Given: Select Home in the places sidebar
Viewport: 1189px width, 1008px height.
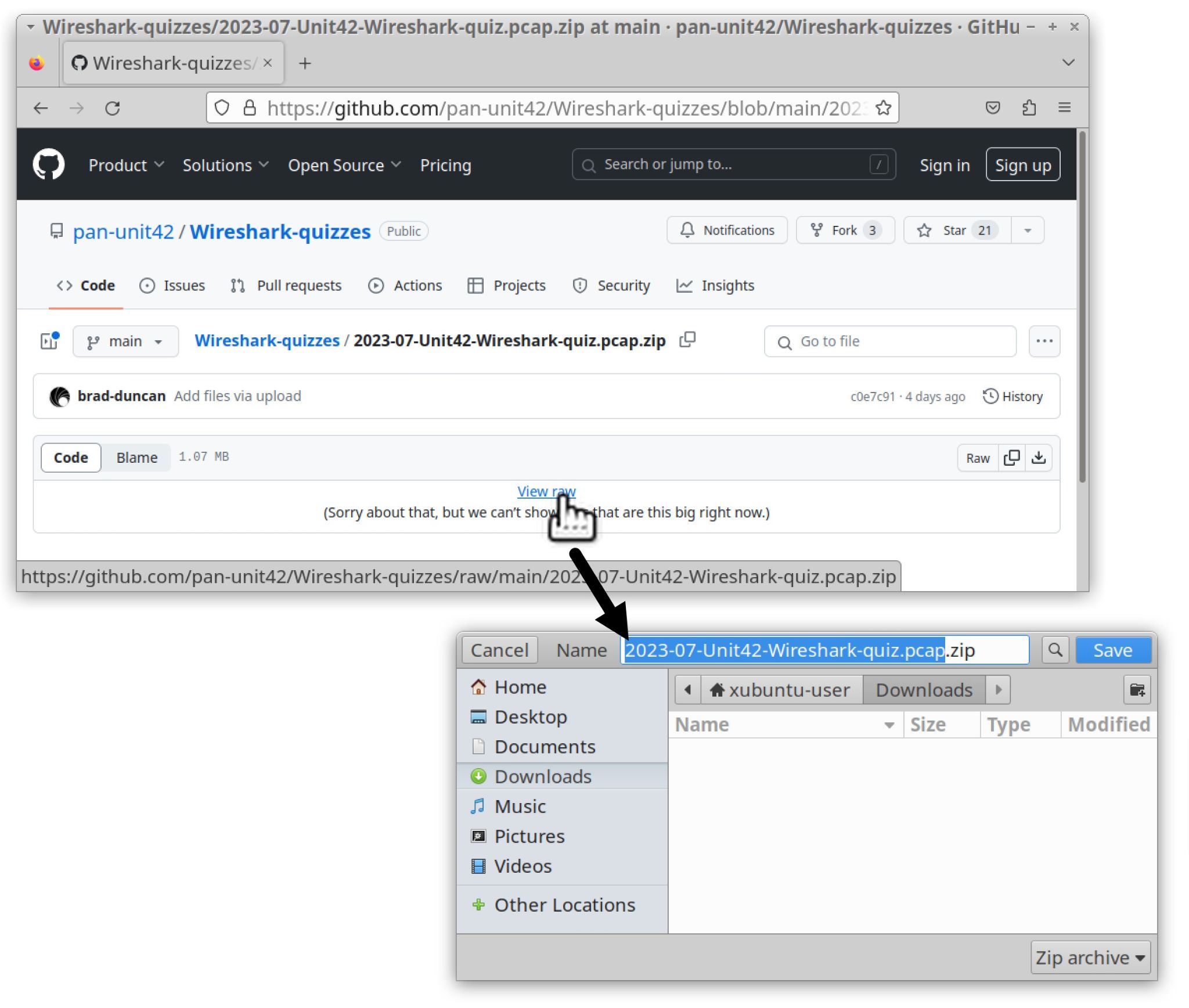Looking at the screenshot, I should point(562,687).
